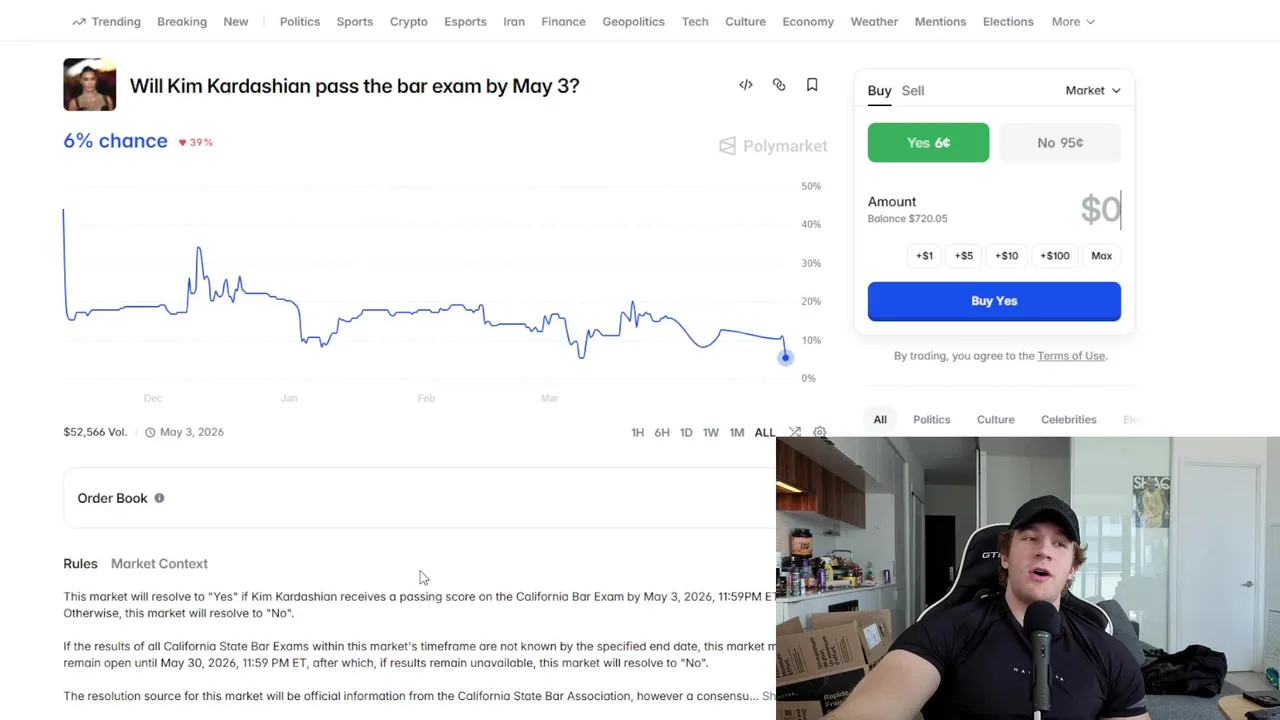Switch to the Sell side
Screen dimensions: 1280x720
(x=913, y=90)
